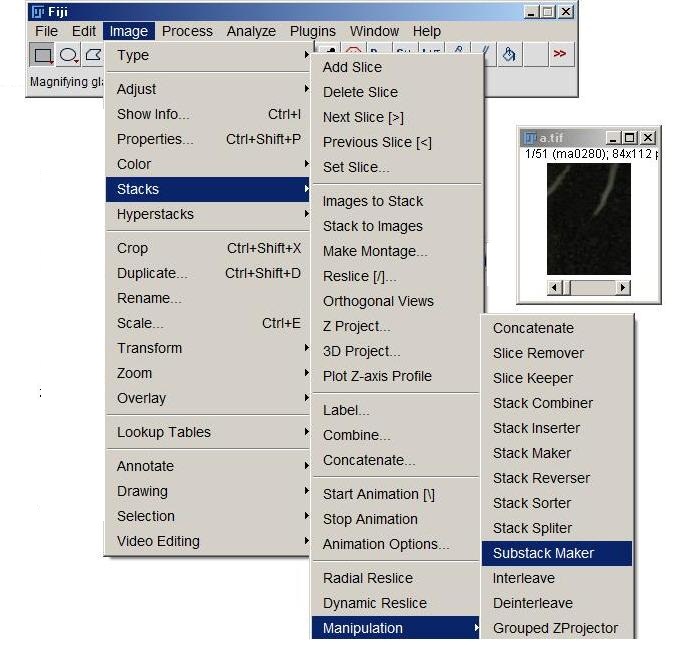Open the Analyze menu
The width and height of the screenshot is (690, 657).
(x=251, y=31)
